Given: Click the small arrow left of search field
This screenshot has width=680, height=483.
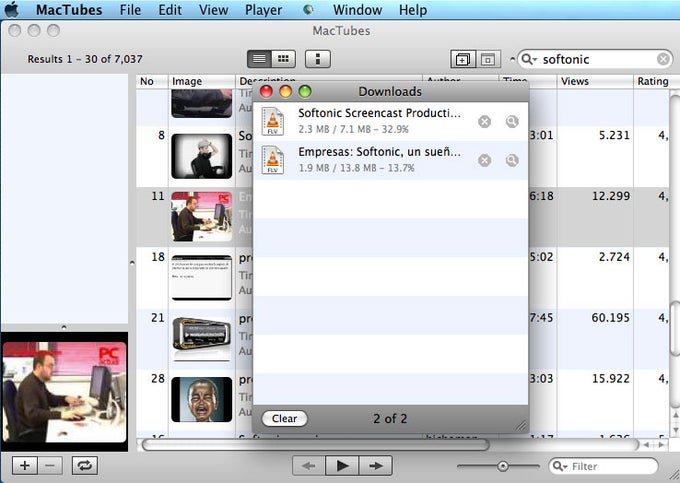Looking at the screenshot, I should [x=512, y=59].
